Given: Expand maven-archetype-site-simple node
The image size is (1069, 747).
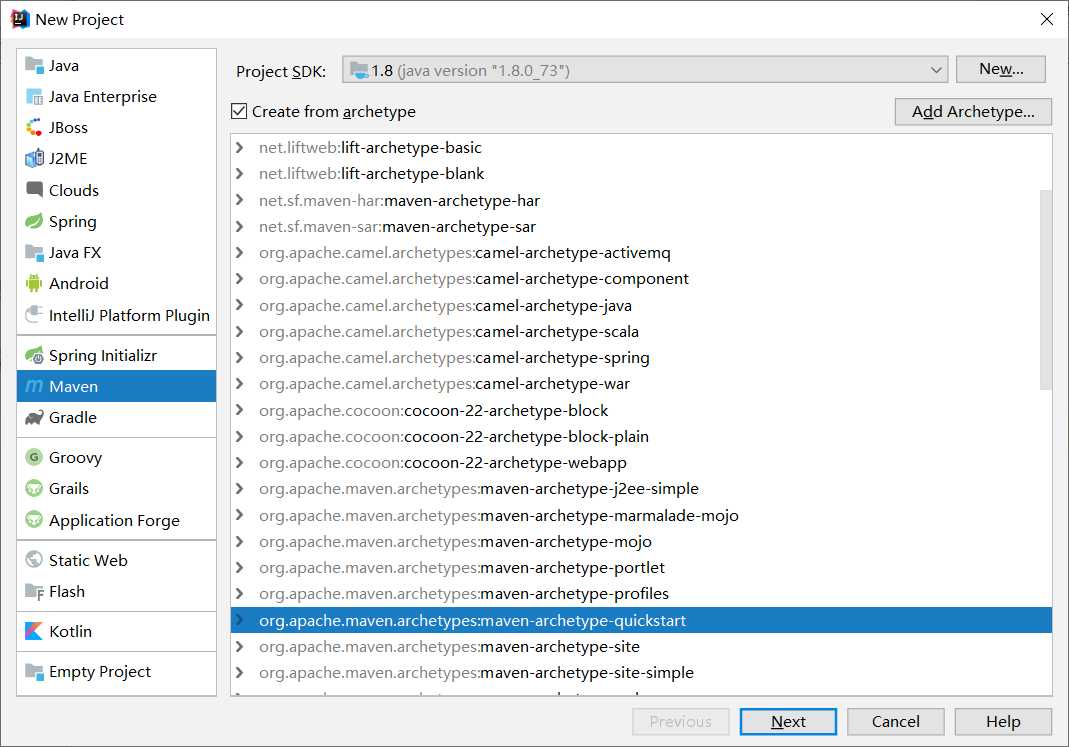Looking at the screenshot, I should (239, 672).
